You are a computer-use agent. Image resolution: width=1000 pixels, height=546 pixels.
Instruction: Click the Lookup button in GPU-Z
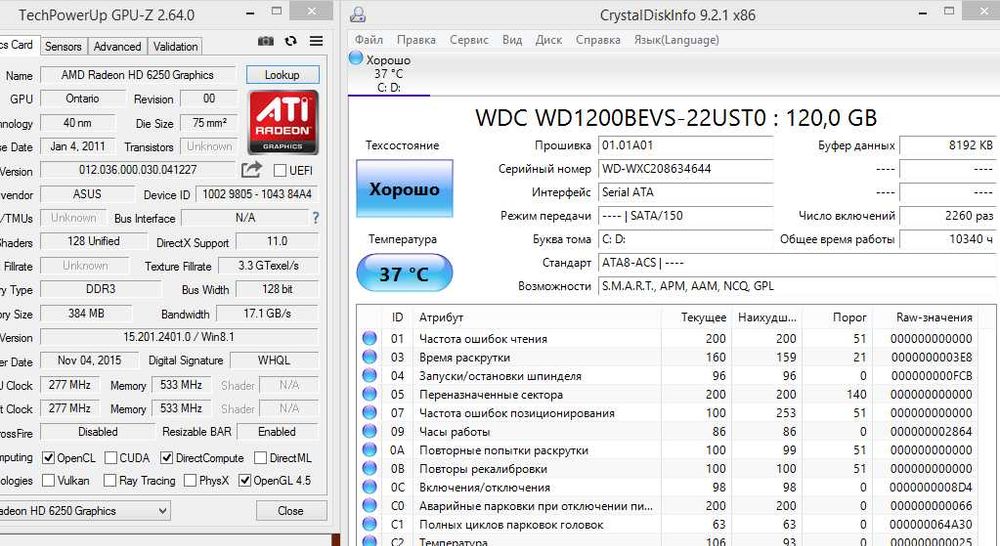point(283,75)
